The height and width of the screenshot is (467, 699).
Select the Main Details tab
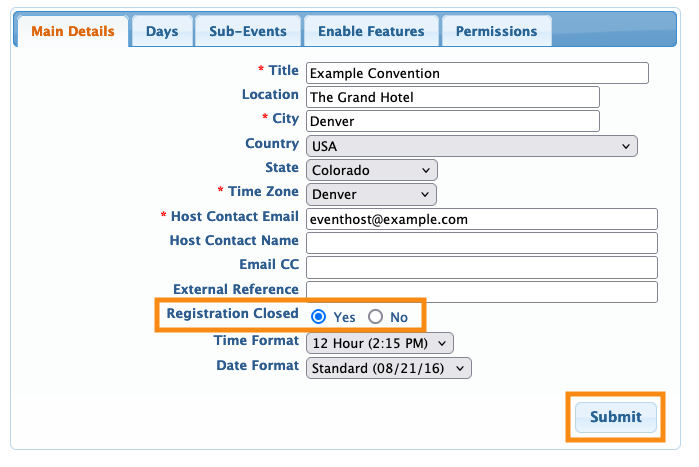coord(72,31)
